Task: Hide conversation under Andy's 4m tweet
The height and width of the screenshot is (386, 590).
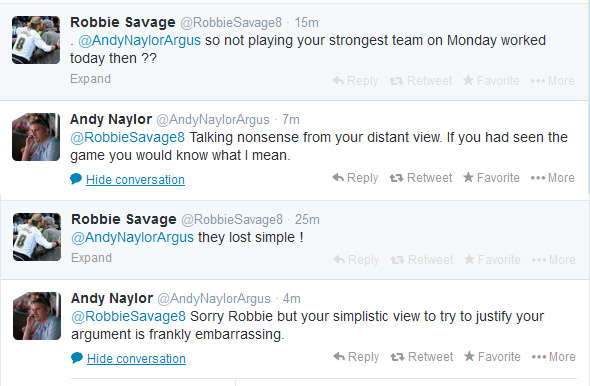Action: click(x=136, y=359)
